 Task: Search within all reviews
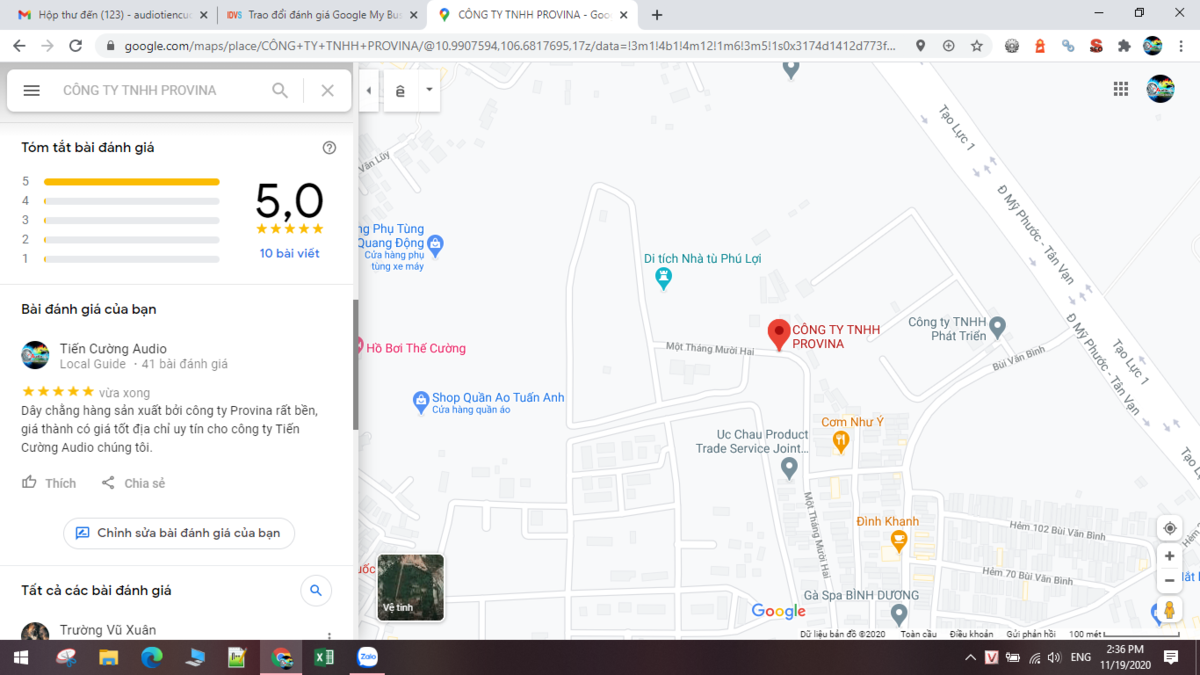[x=316, y=591]
